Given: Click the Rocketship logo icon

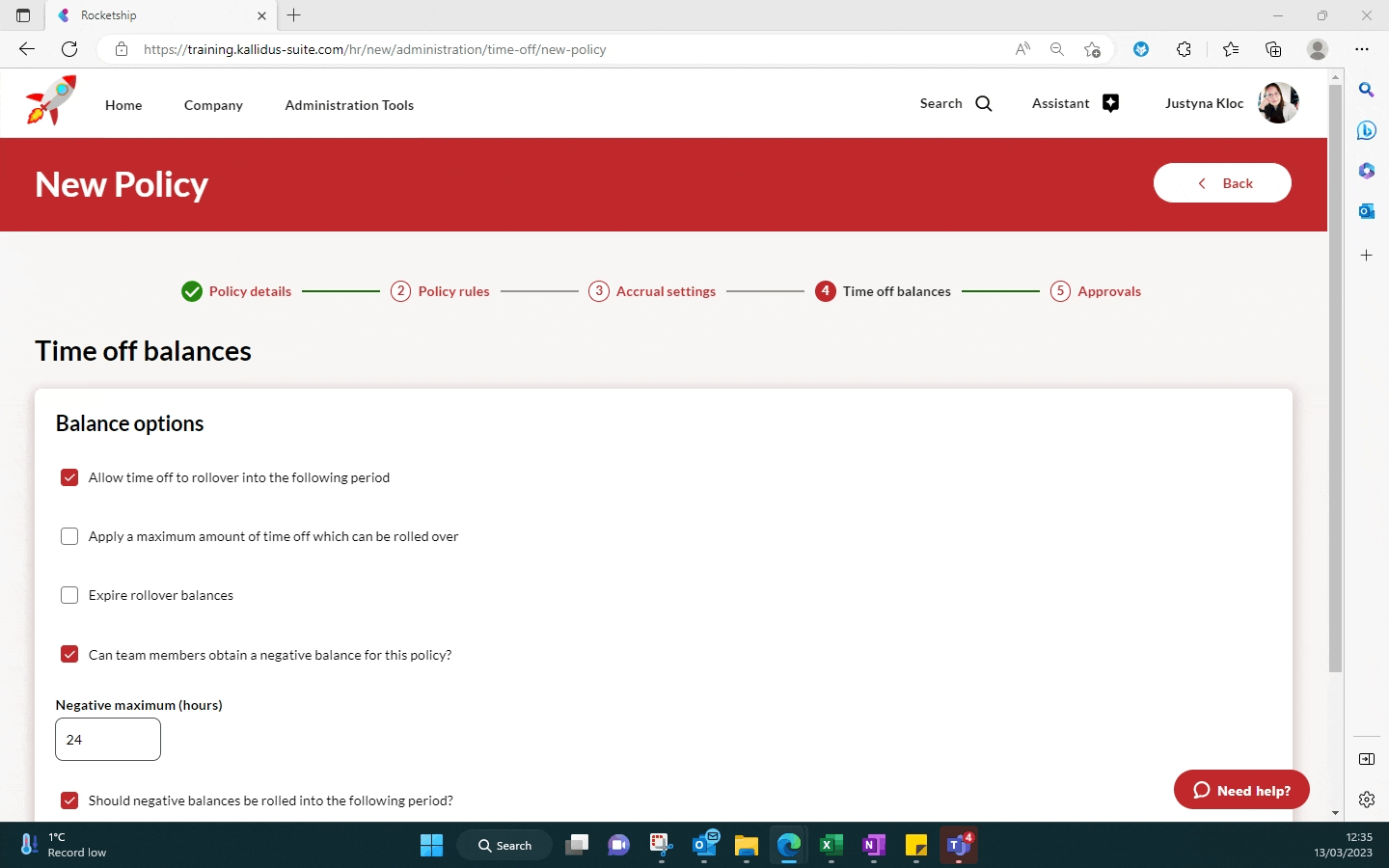Looking at the screenshot, I should coord(50,101).
